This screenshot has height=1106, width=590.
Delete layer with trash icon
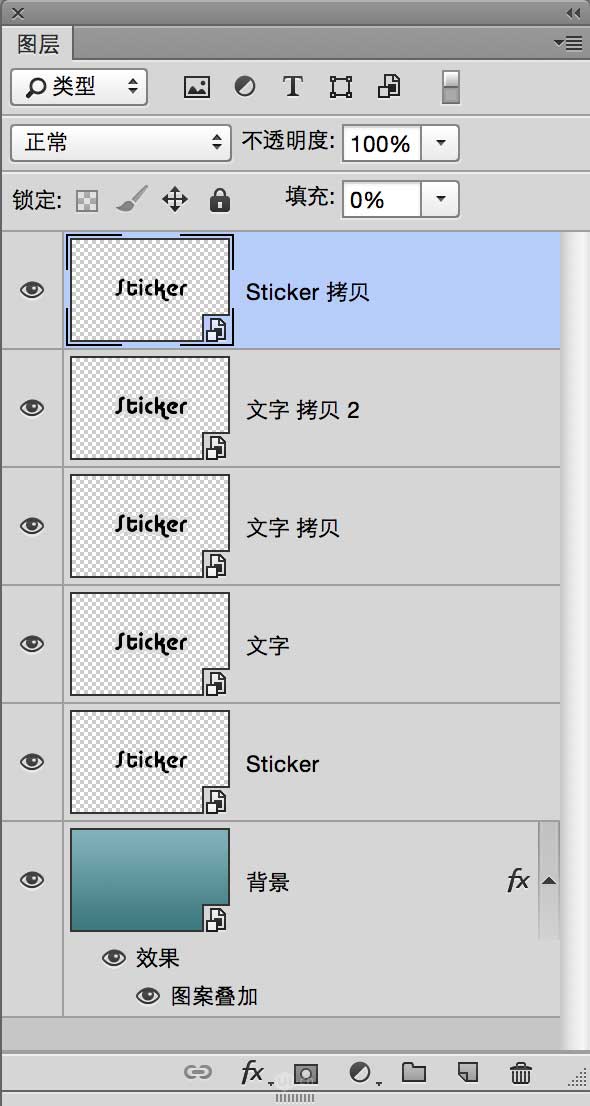click(521, 1073)
